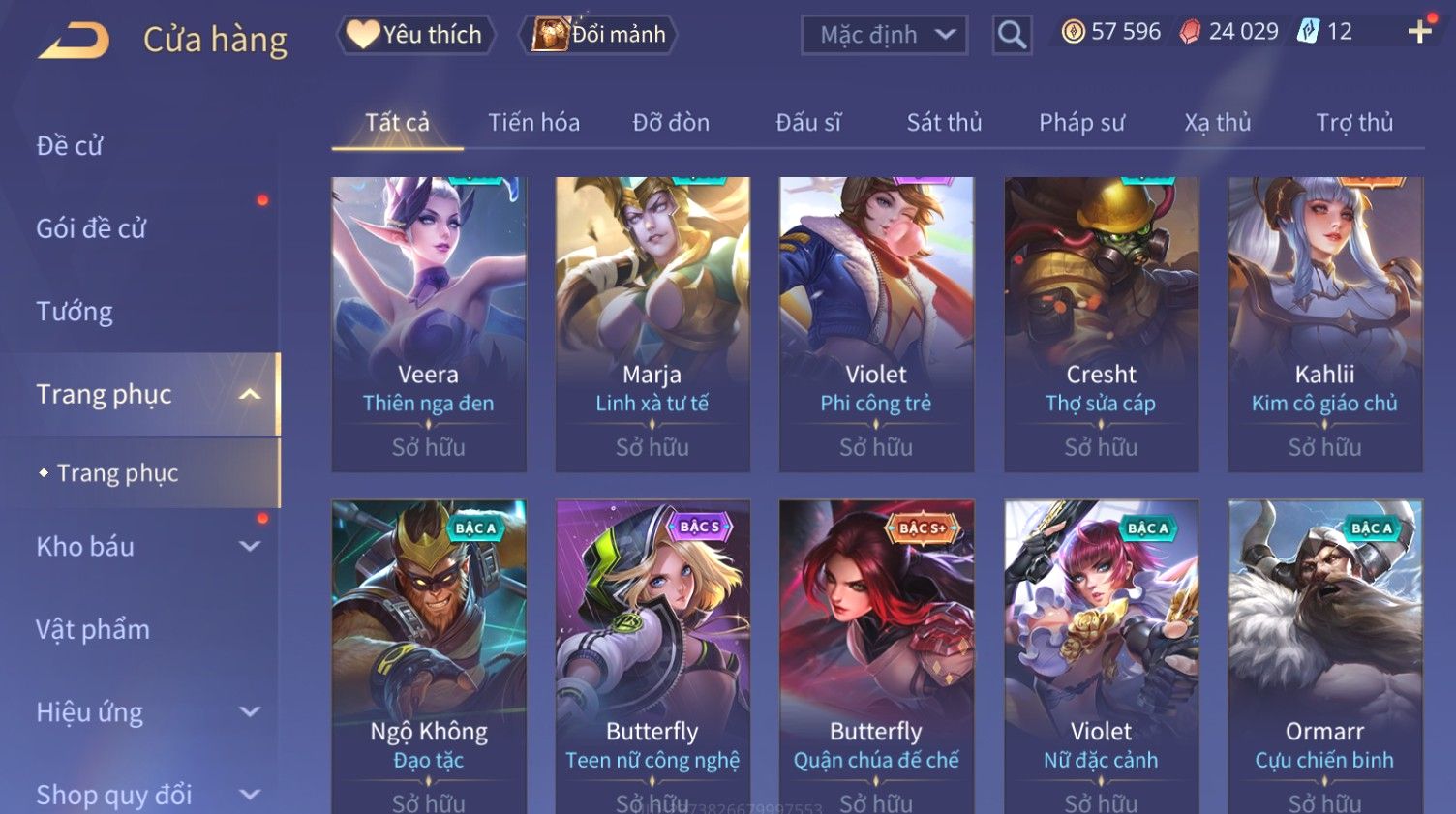Open Đổi mảnh fragment exchange chest
Viewport: 1456px width, 814px height.
pos(597,35)
